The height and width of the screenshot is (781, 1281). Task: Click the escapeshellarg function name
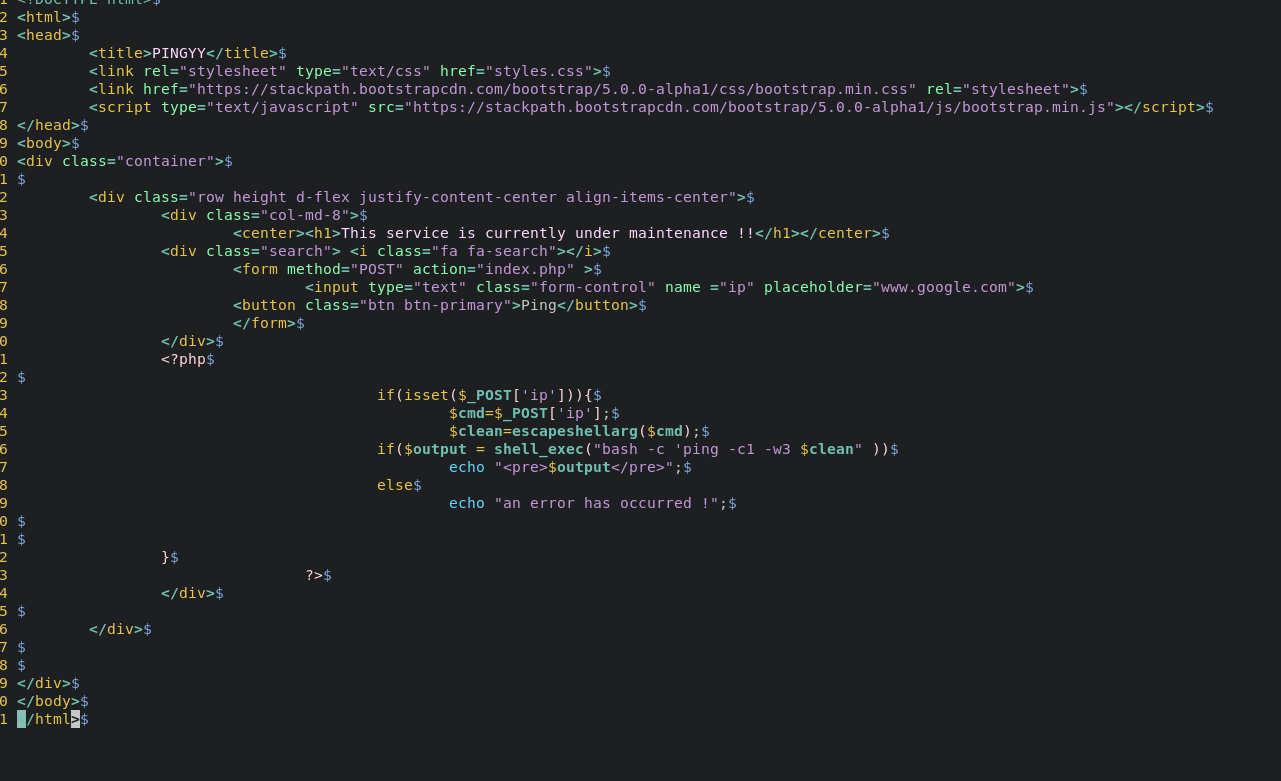pyautogui.click(x=575, y=431)
